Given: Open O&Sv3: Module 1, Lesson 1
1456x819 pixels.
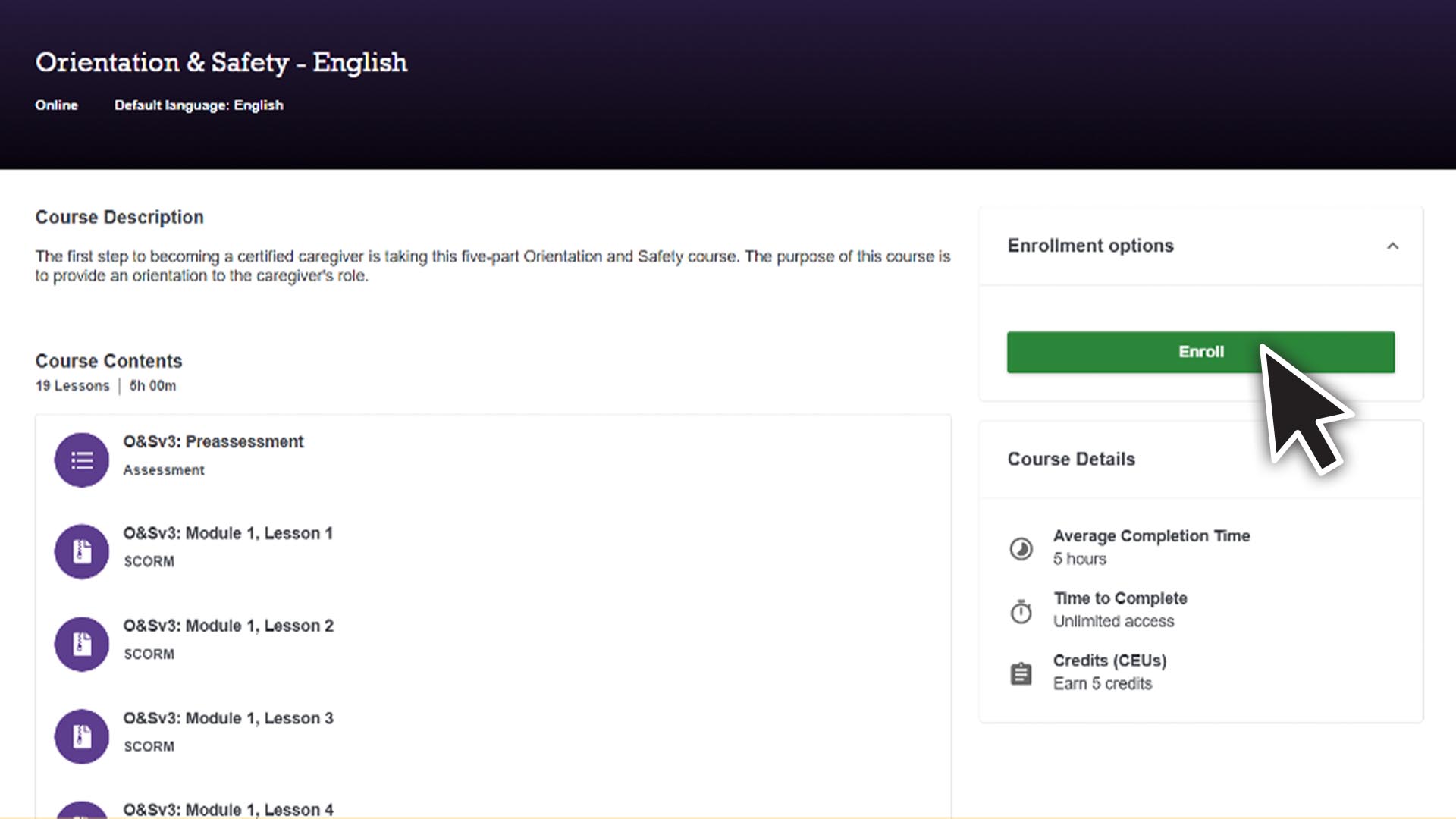Looking at the screenshot, I should pyautogui.click(x=227, y=533).
